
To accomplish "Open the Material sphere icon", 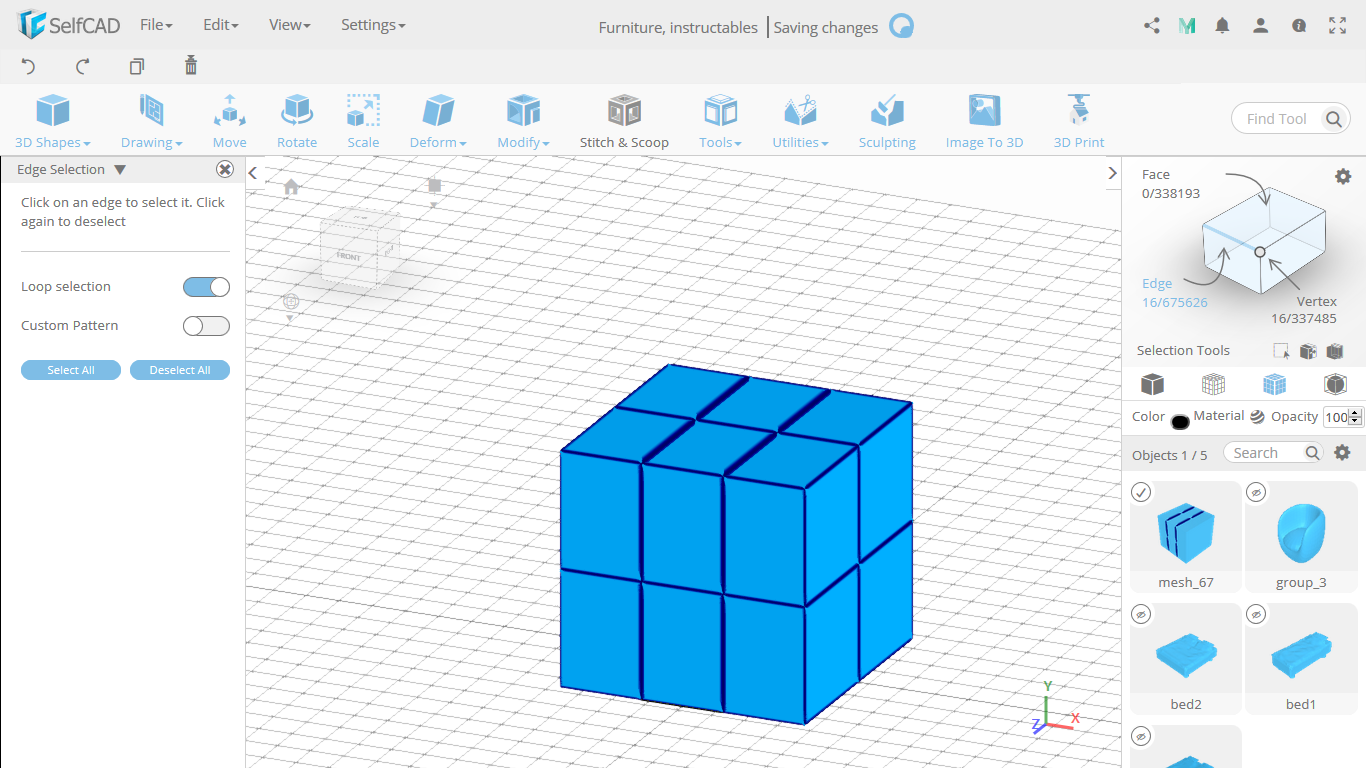I will click(1257, 417).
